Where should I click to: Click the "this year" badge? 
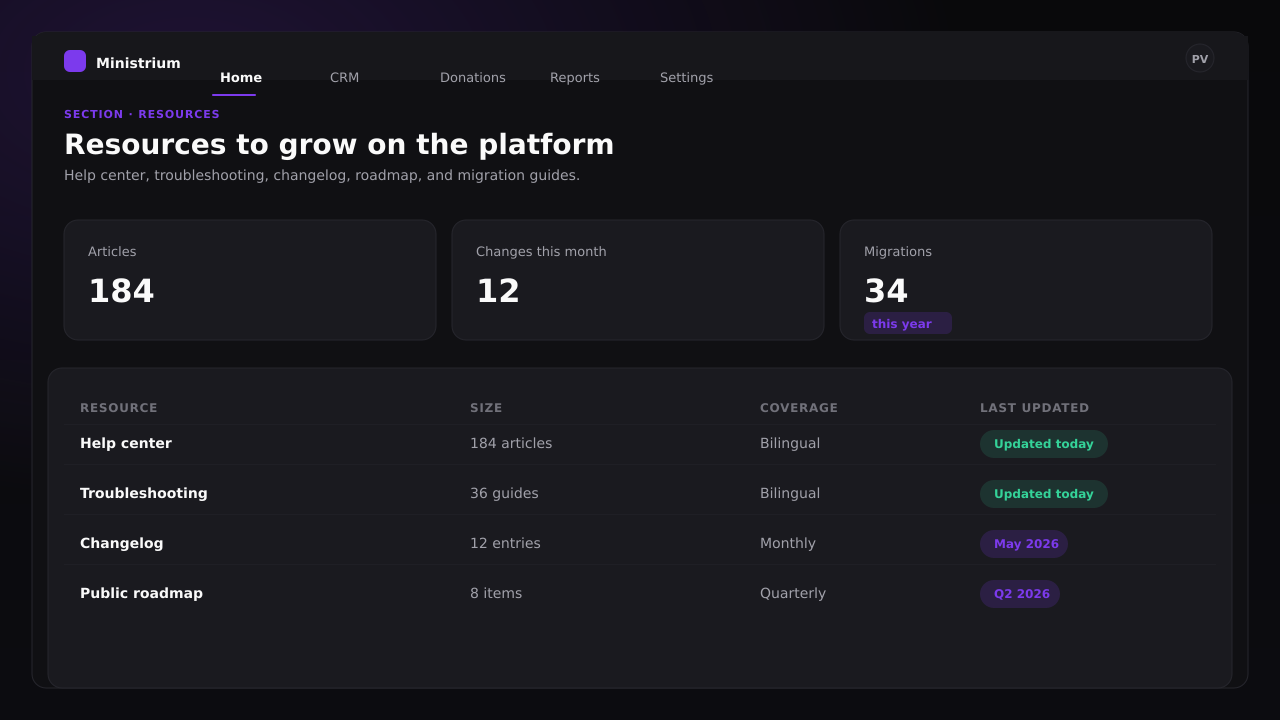907,323
